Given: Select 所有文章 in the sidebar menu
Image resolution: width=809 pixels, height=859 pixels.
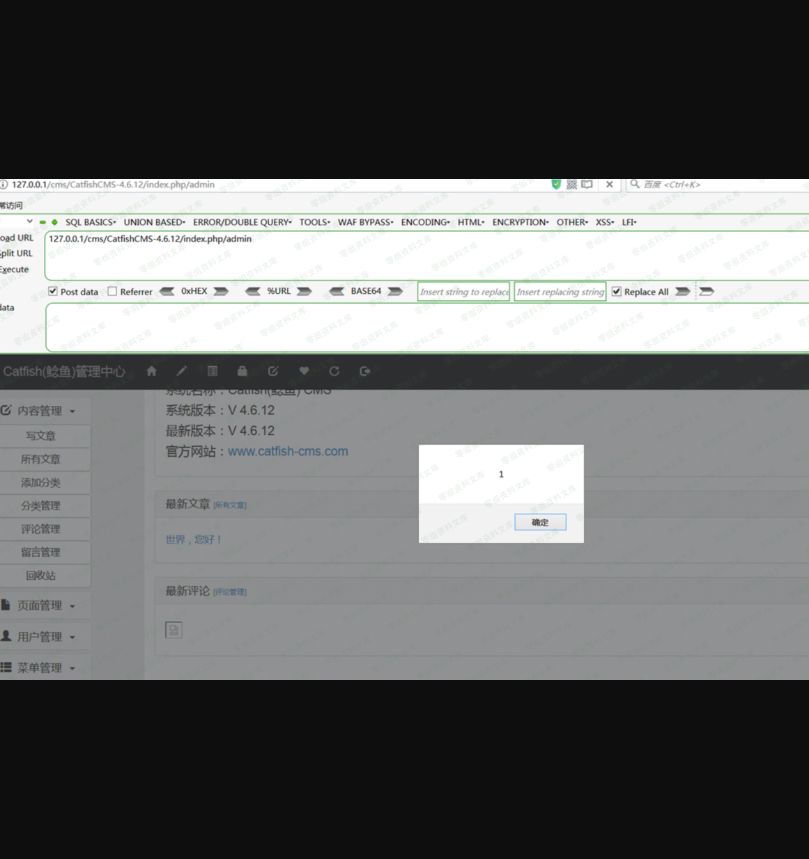Looking at the screenshot, I should click(41, 460).
